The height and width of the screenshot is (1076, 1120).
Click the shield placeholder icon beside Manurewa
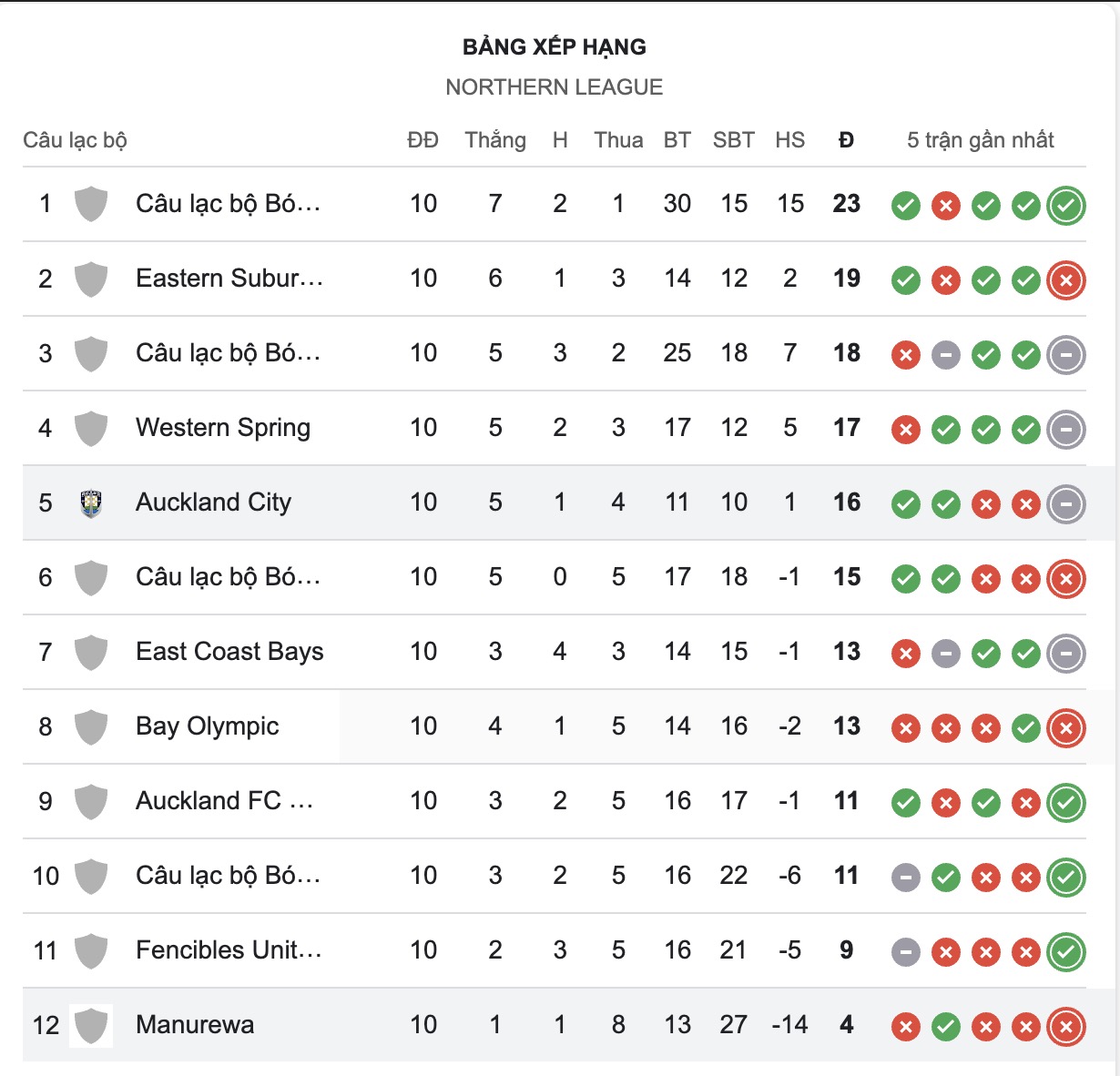[91, 1026]
